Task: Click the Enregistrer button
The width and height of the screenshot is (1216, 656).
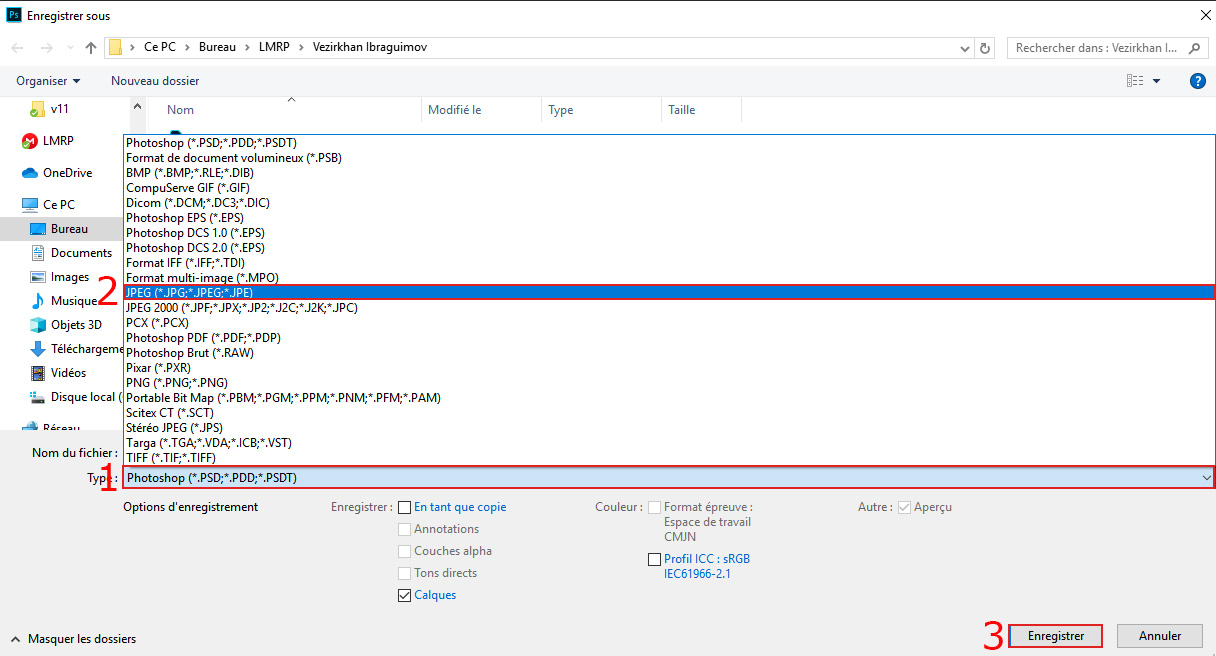Action: click(x=1056, y=636)
